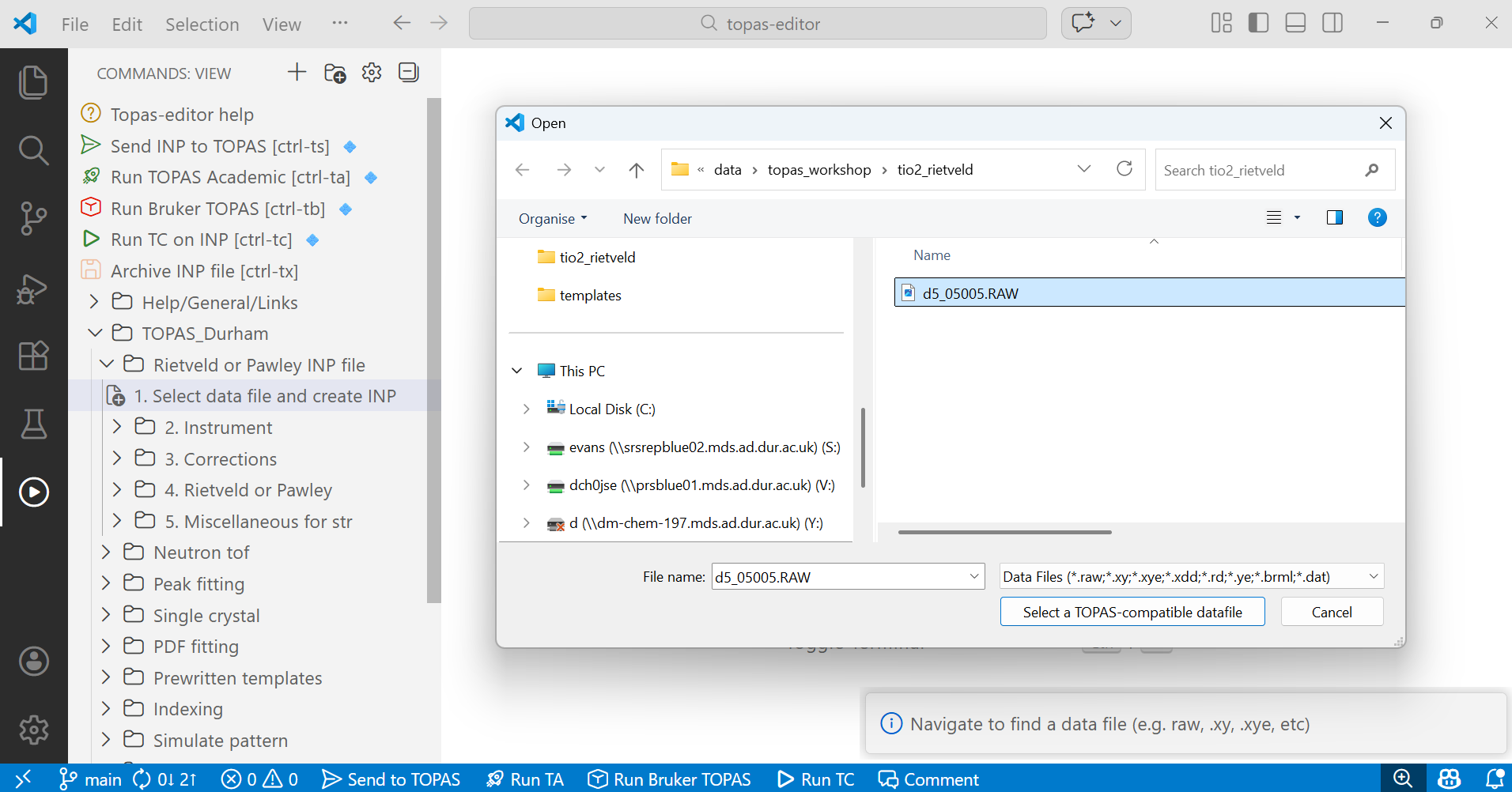Expand the Neutron tof folder
The height and width of the screenshot is (792, 1512).
(x=106, y=553)
